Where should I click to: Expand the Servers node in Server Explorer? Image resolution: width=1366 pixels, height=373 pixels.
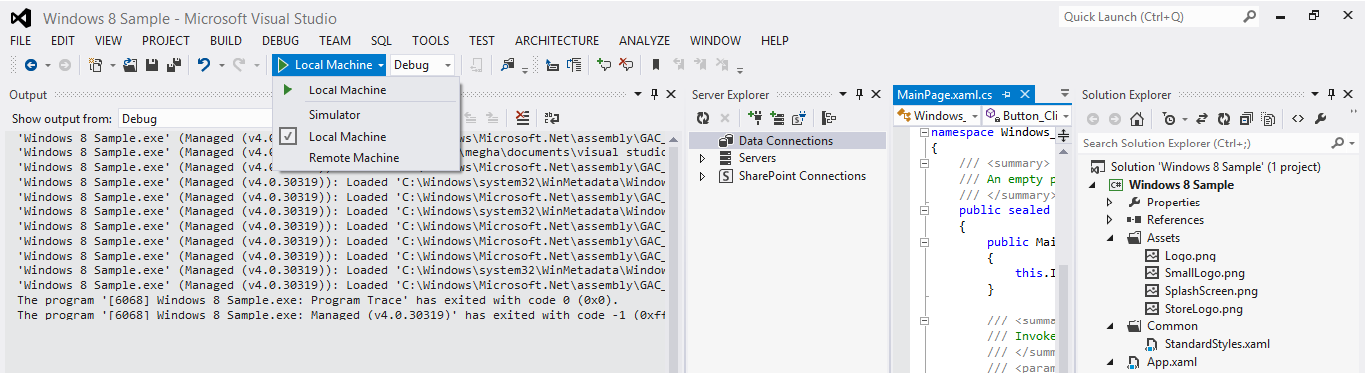click(x=702, y=159)
